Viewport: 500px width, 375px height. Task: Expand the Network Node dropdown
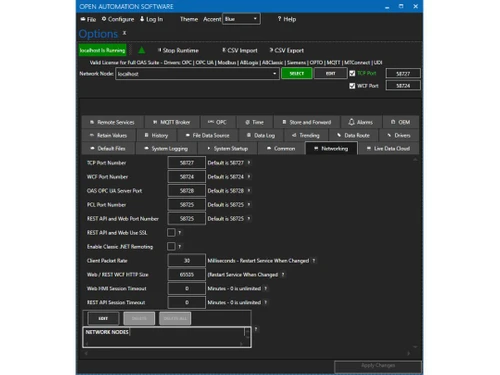[274, 74]
